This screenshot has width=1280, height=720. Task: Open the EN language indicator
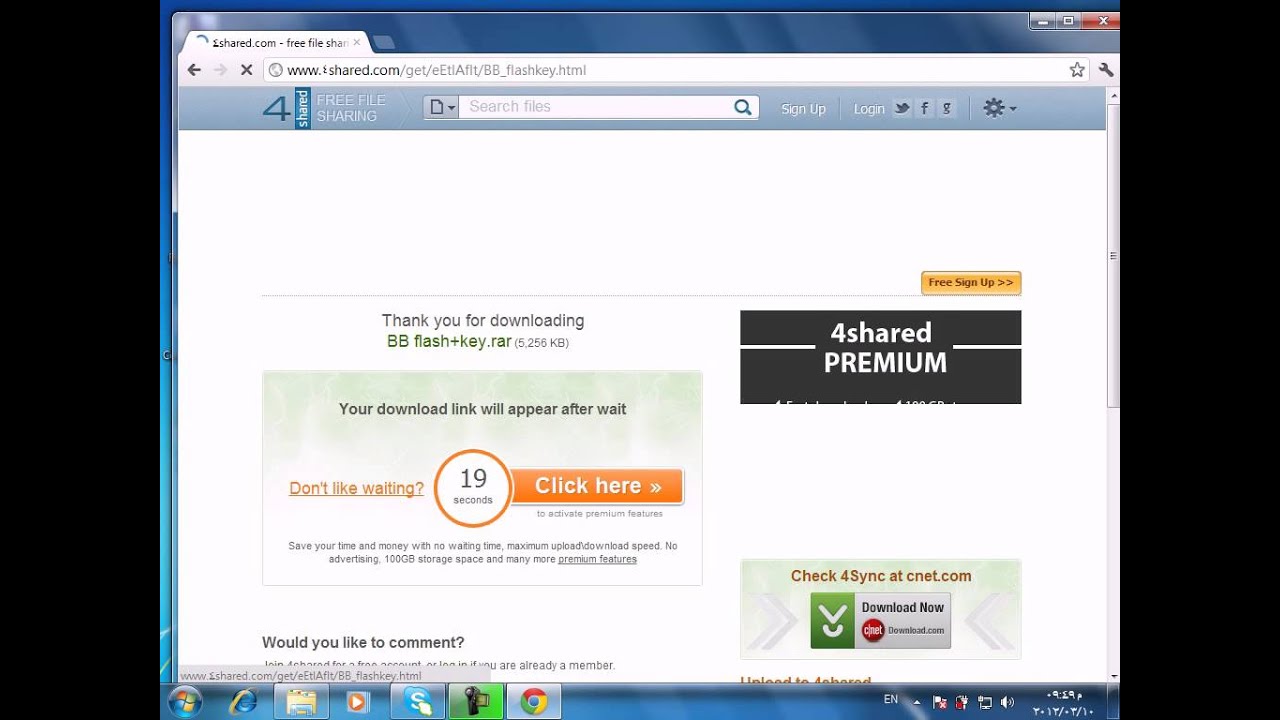tap(891, 700)
